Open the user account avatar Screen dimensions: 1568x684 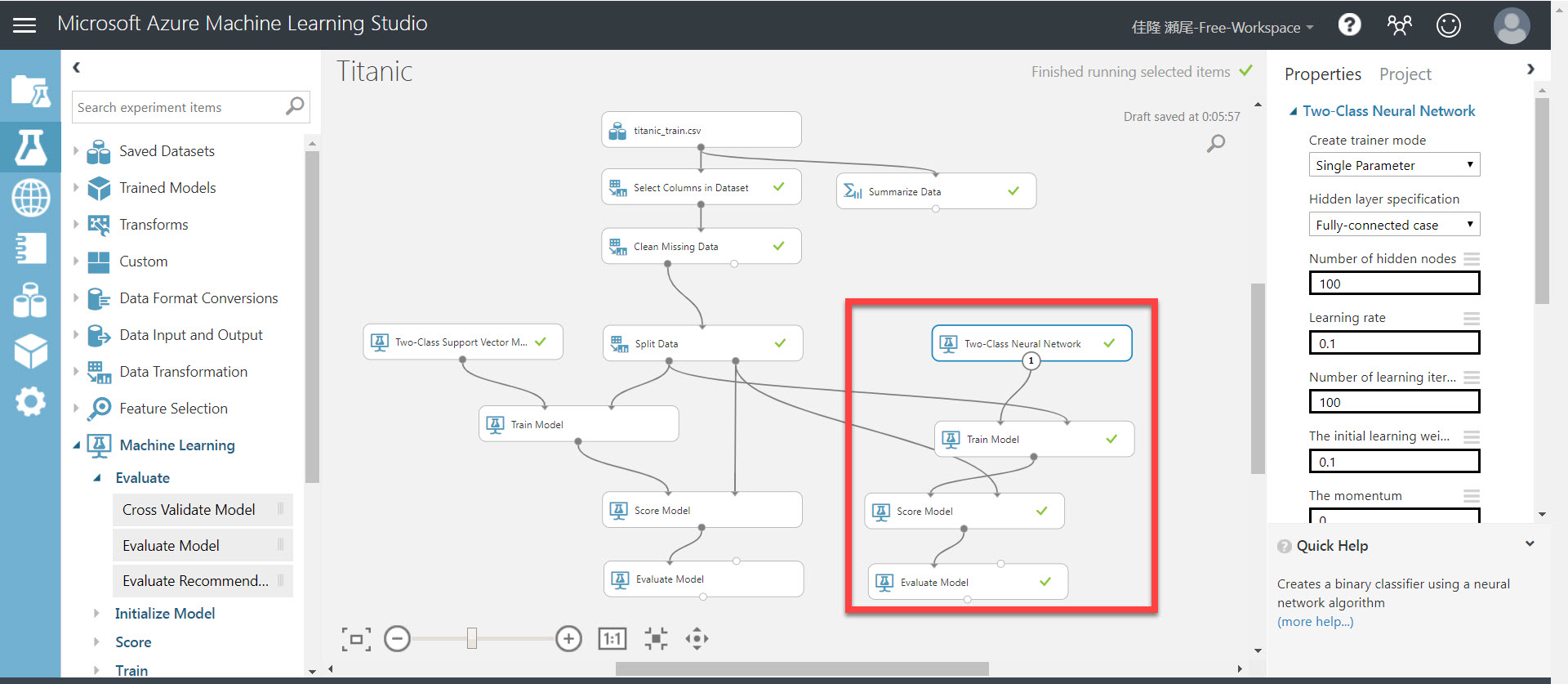[1512, 25]
